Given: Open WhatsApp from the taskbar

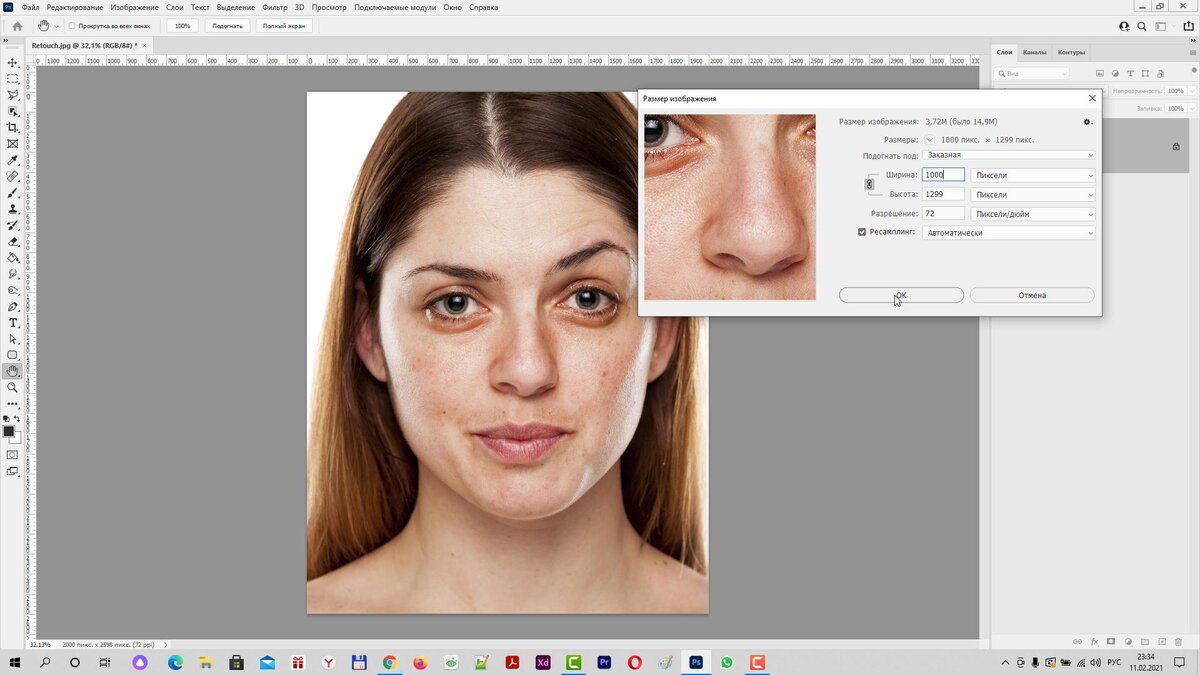Looking at the screenshot, I should [x=727, y=662].
